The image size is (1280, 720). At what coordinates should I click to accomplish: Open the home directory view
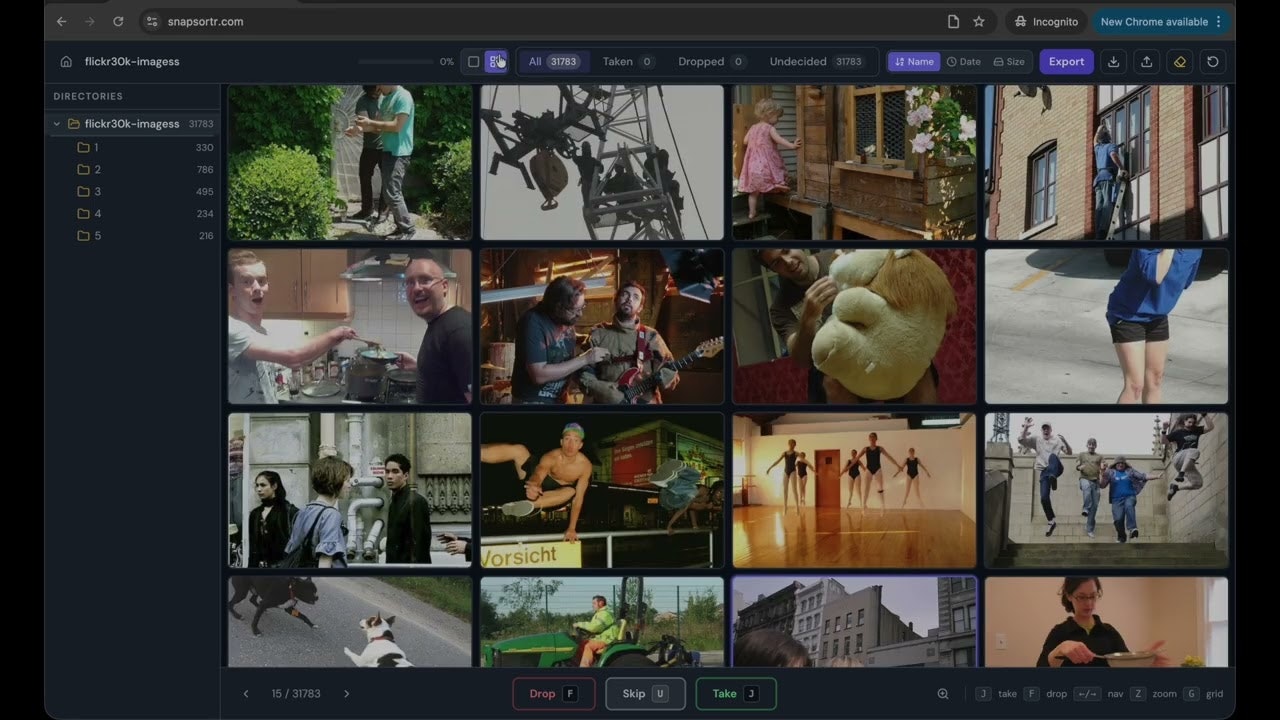(66, 61)
